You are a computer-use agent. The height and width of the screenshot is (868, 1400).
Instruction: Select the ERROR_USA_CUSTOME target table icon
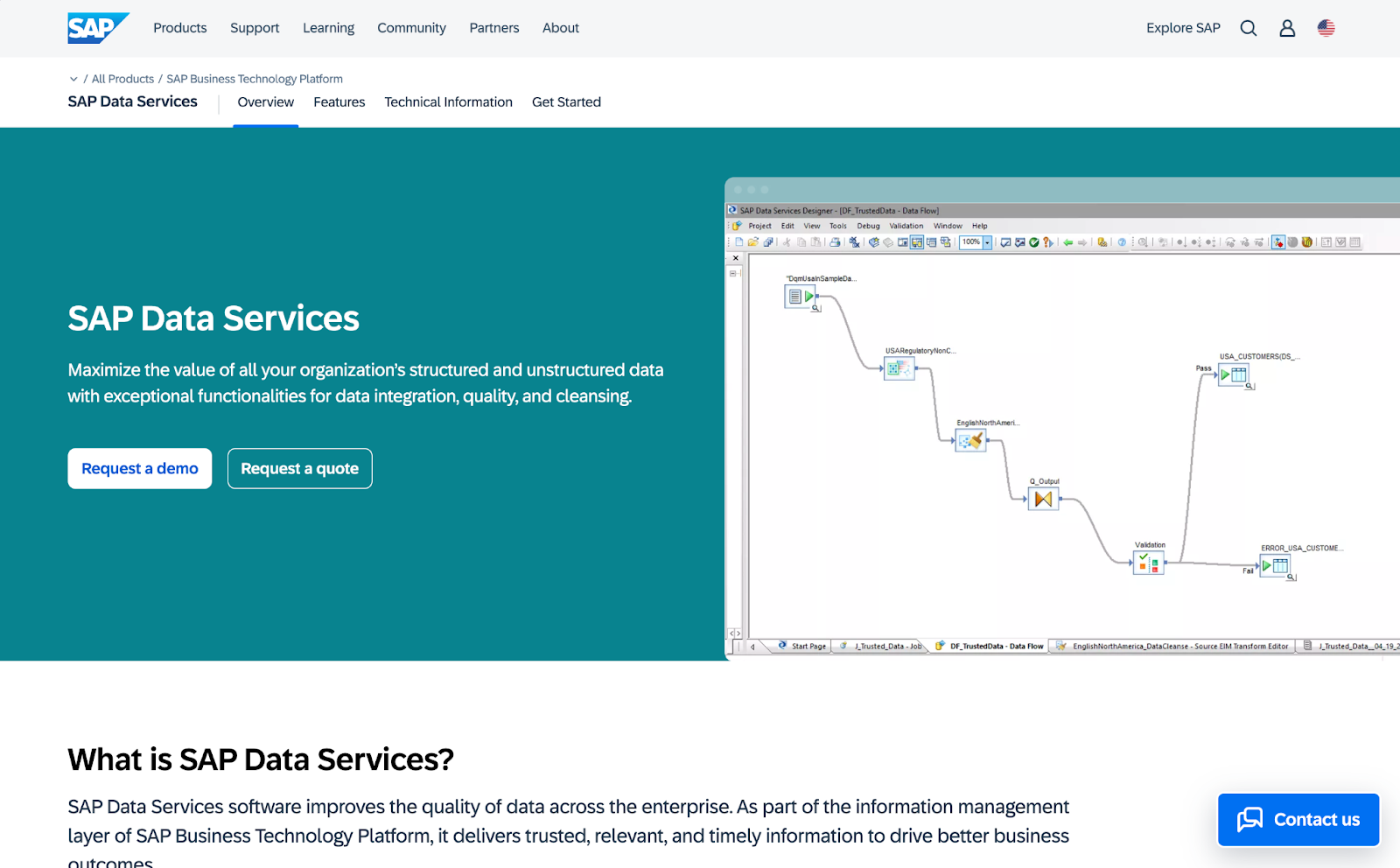(x=1275, y=565)
